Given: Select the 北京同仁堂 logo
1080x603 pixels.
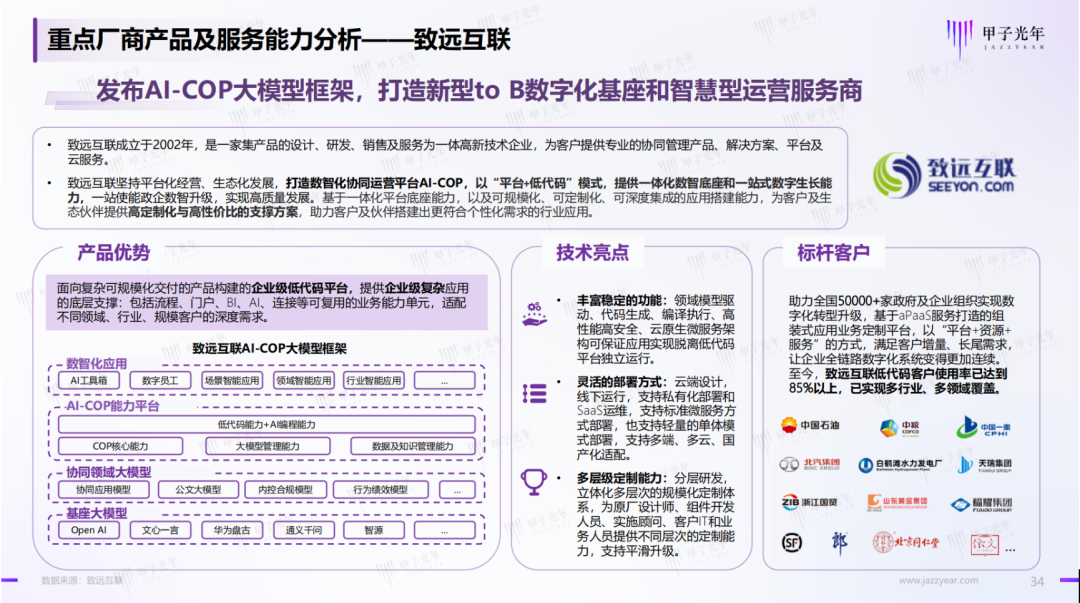Looking at the screenshot, I should [905, 542].
